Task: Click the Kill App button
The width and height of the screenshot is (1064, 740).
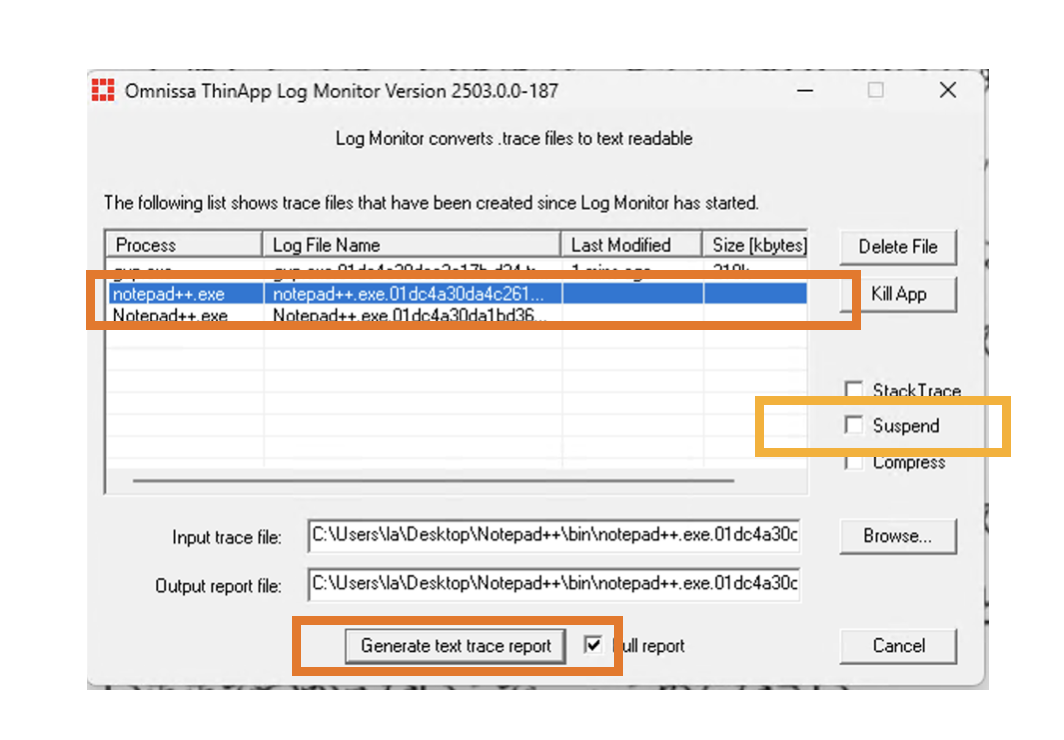Action: (x=897, y=293)
